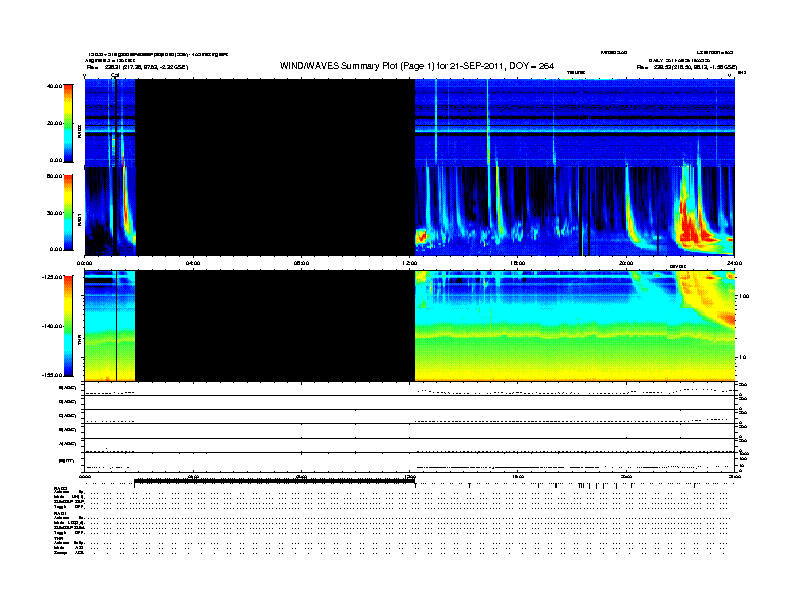This screenshot has height=612, width=792.
Task: Click the WIND/WAVES Summary Plot title
Action: coord(417,66)
